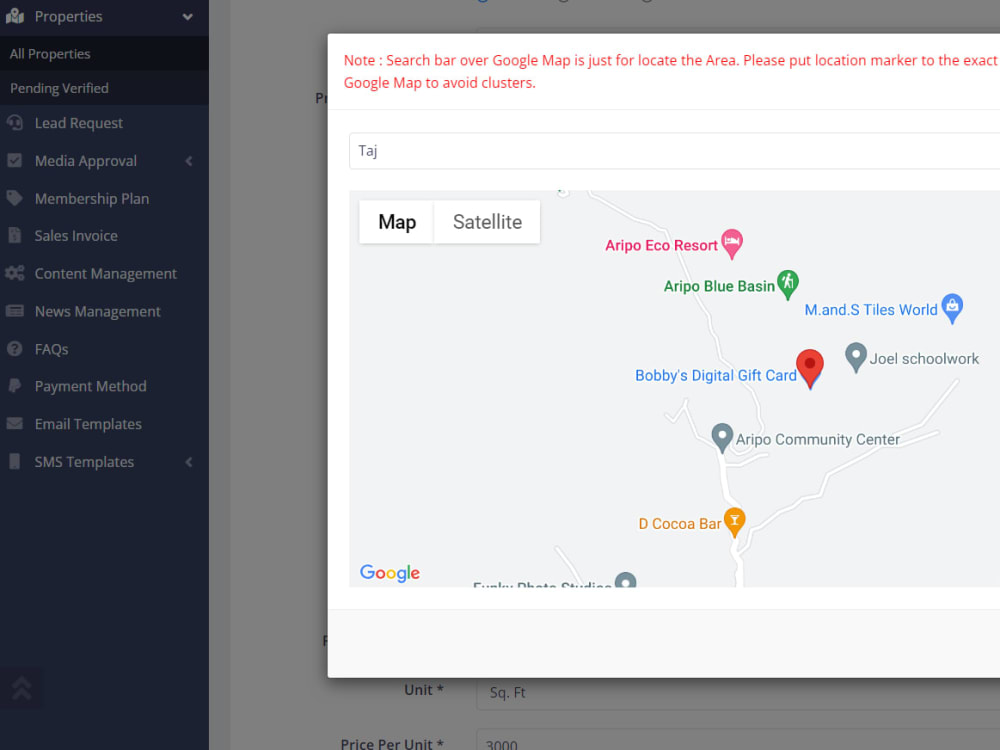Click the SMS Templates phone icon
Screen dimensions: 1000x750
click(x=15, y=461)
